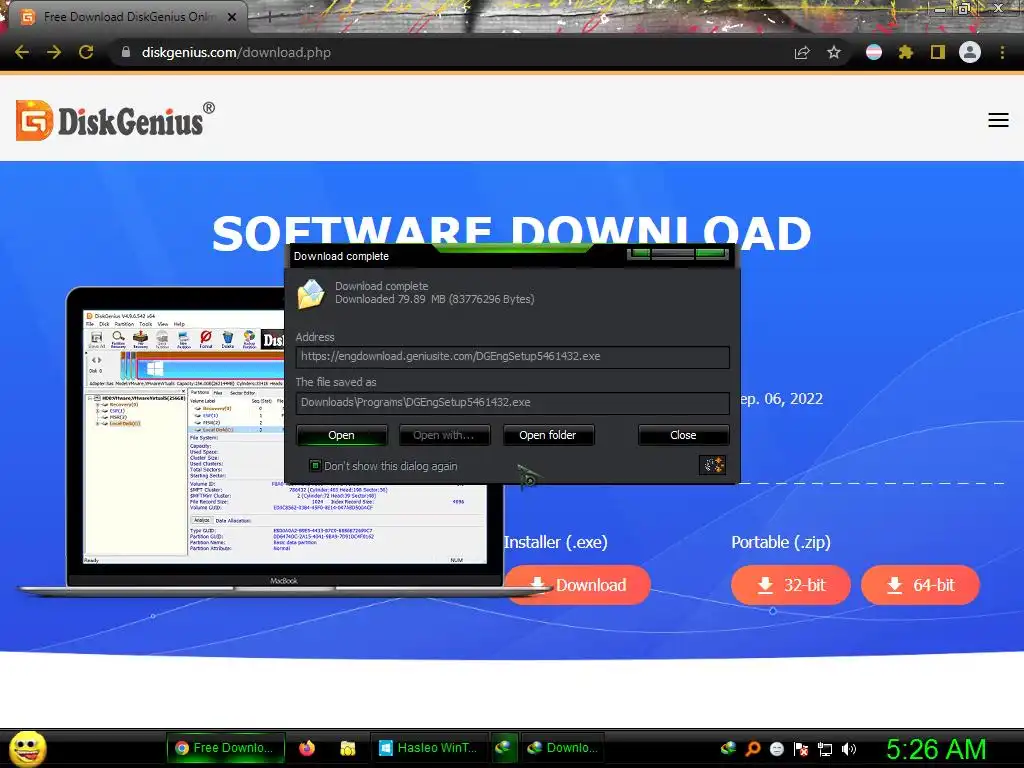Open the smiley Start menu button
This screenshot has width=1024, height=768.
27,748
